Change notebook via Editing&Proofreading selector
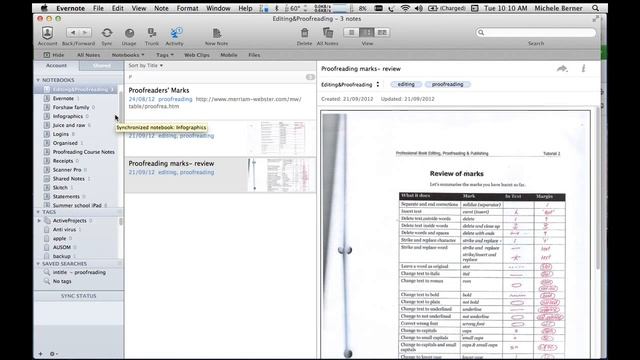The image size is (640, 360). coord(350,84)
